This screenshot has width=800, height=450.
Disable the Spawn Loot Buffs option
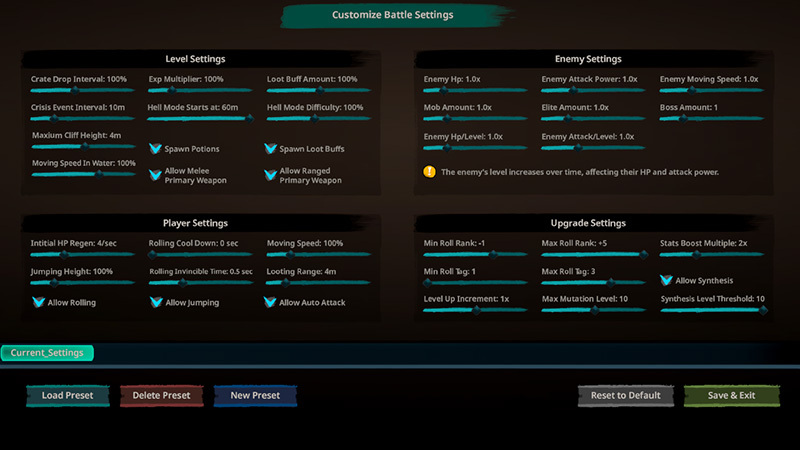271,149
